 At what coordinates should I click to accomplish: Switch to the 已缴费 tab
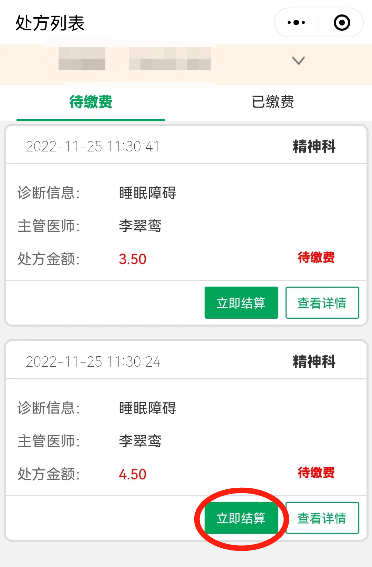[x=273, y=102]
